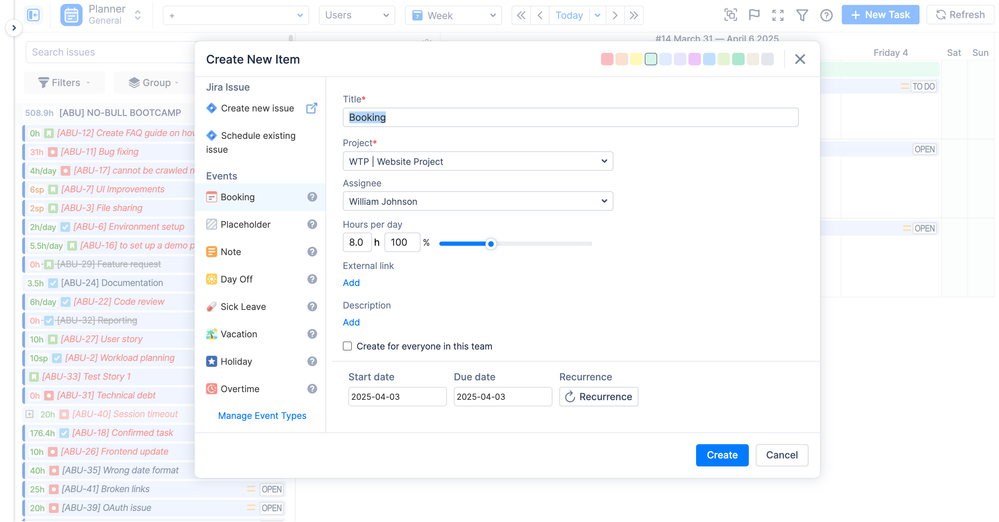The image size is (999, 522).
Task: Open the Assignee dropdown William Johnson
Action: (x=478, y=201)
